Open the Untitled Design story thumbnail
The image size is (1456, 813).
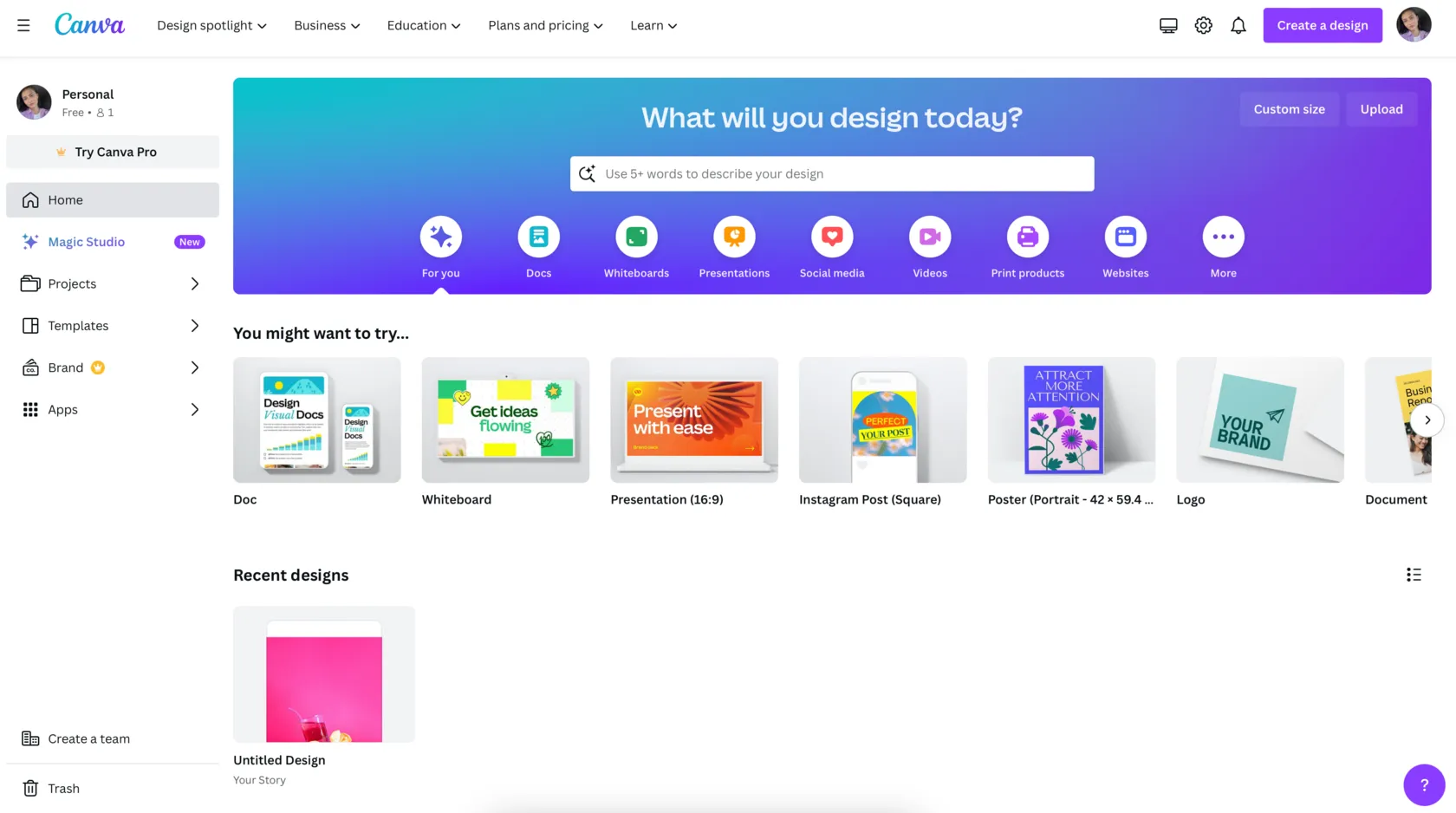pos(323,673)
